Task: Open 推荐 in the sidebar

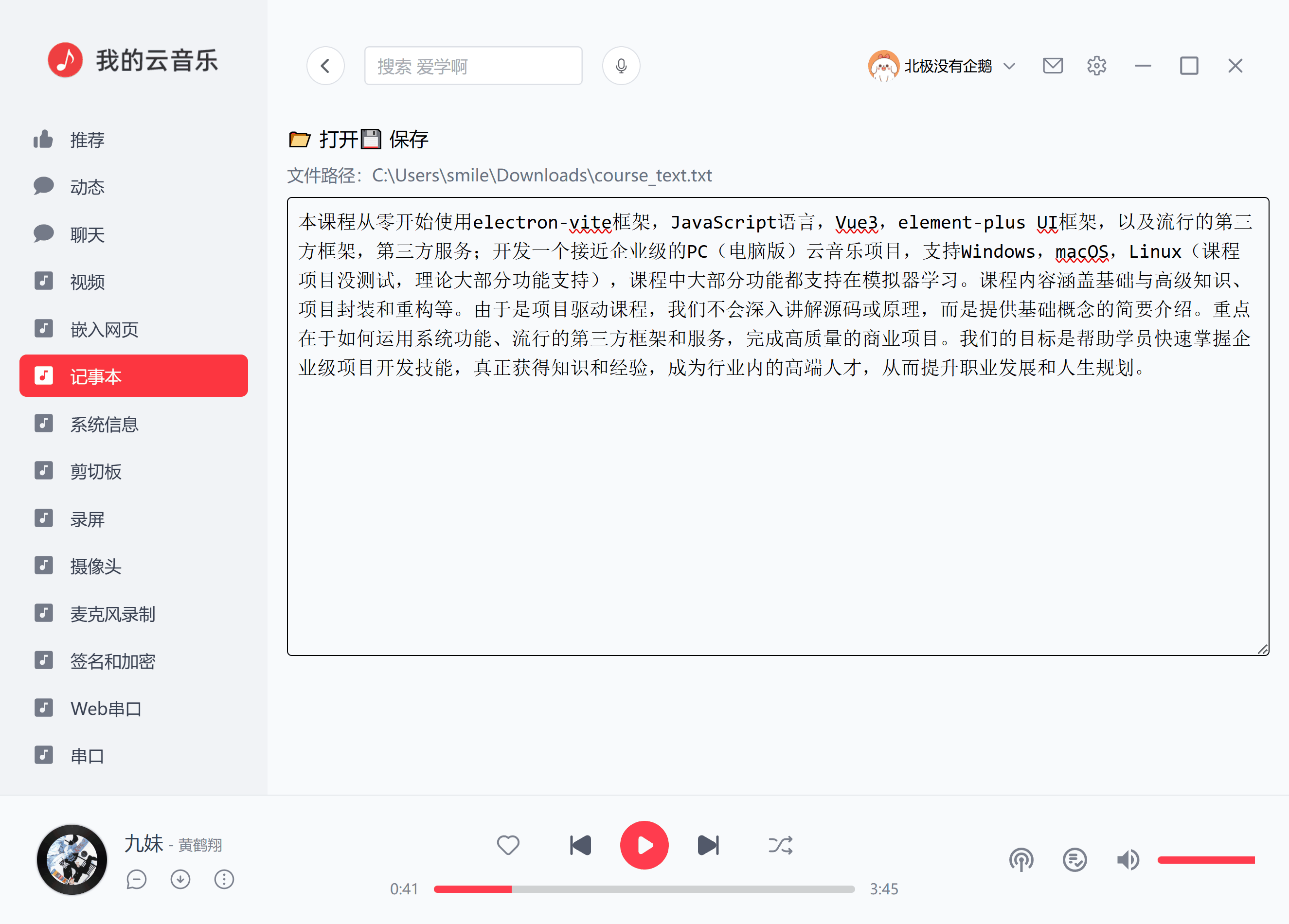Action: click(x=134, y=139)
